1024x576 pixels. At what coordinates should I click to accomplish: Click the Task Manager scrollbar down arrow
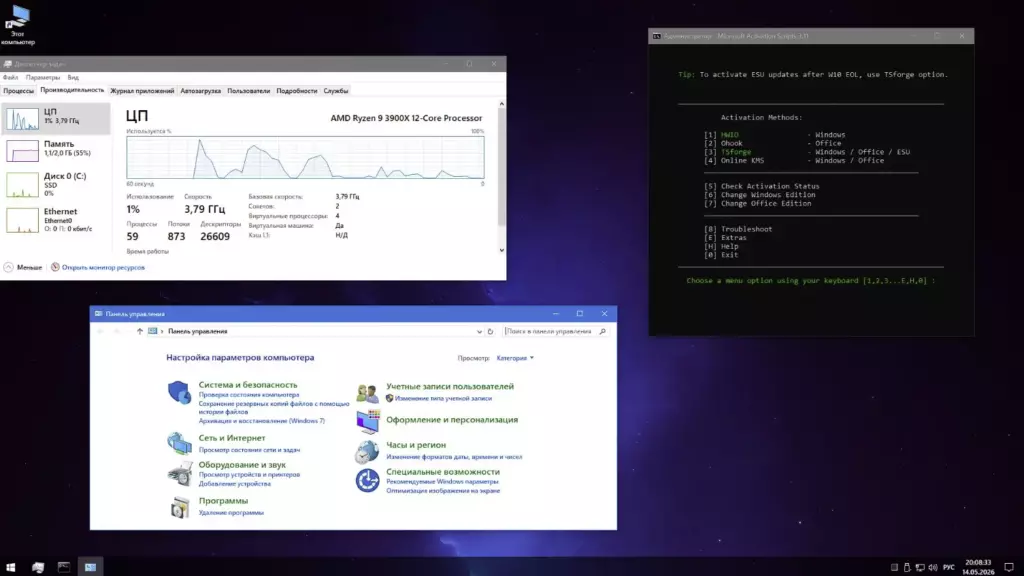tap(502, 250)
